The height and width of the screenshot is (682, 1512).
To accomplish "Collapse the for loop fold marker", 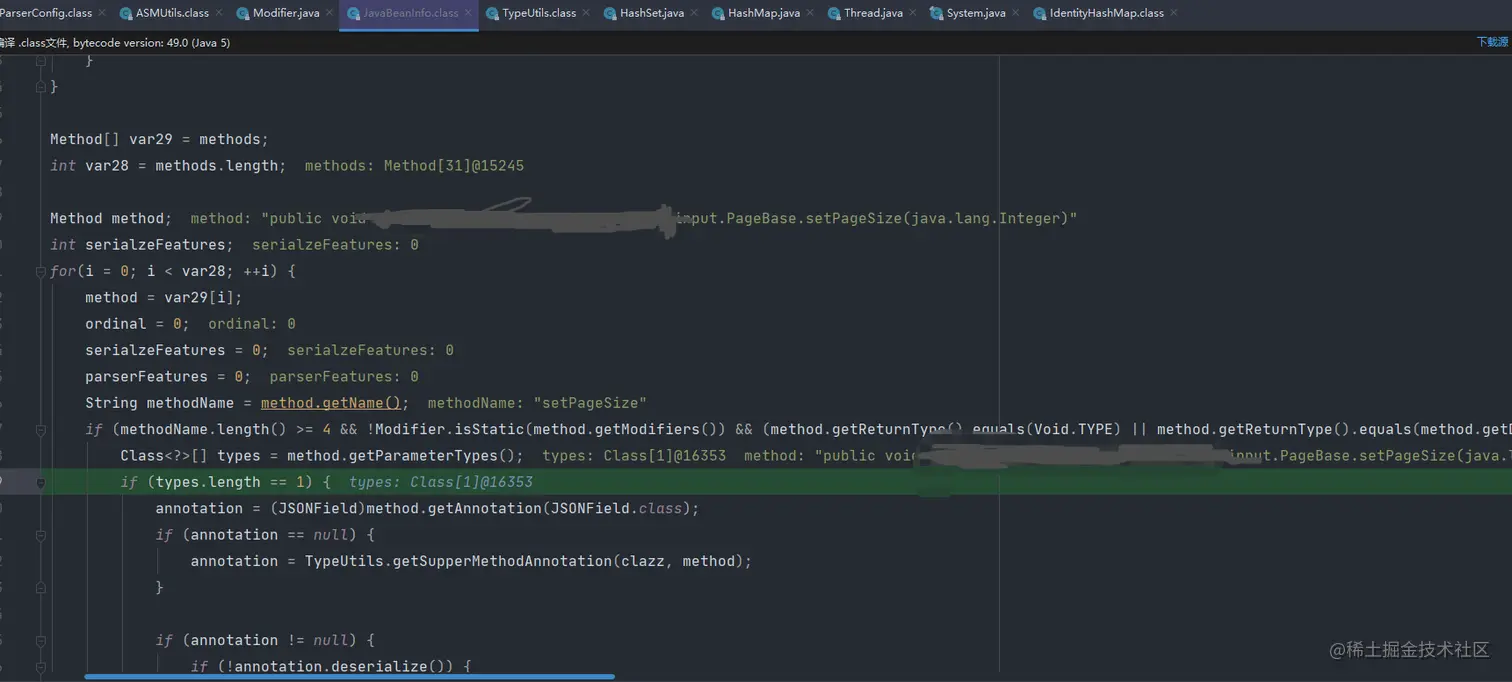I will [x=41, y=271].
